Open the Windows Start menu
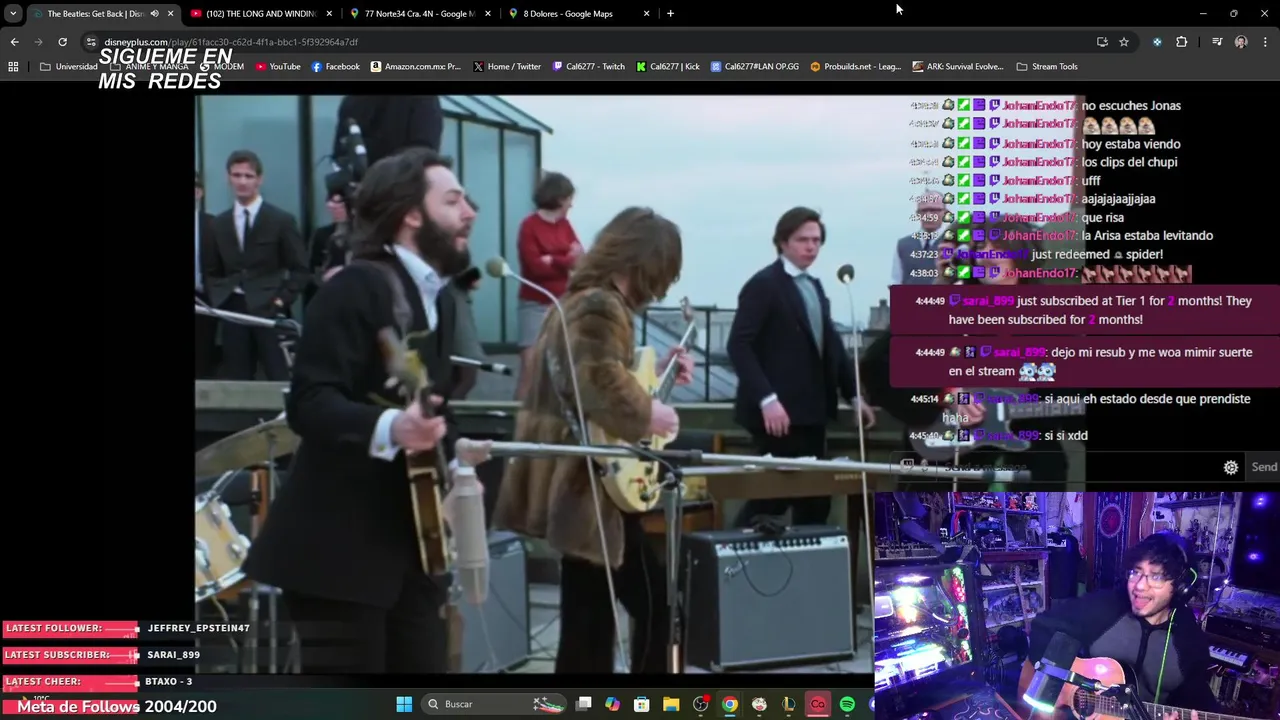 404,704
